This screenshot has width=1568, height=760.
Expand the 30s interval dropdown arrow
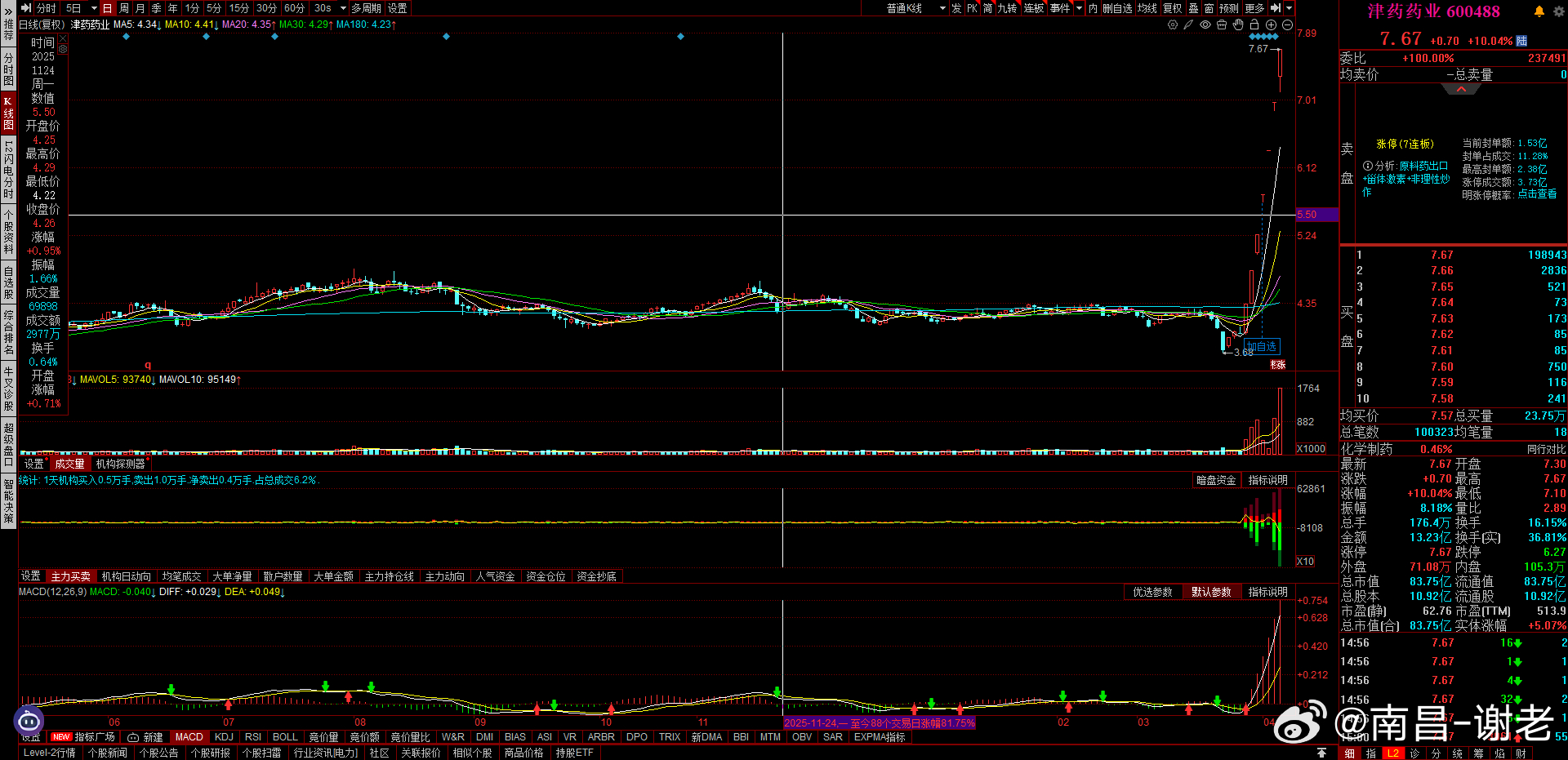point(343,8)
